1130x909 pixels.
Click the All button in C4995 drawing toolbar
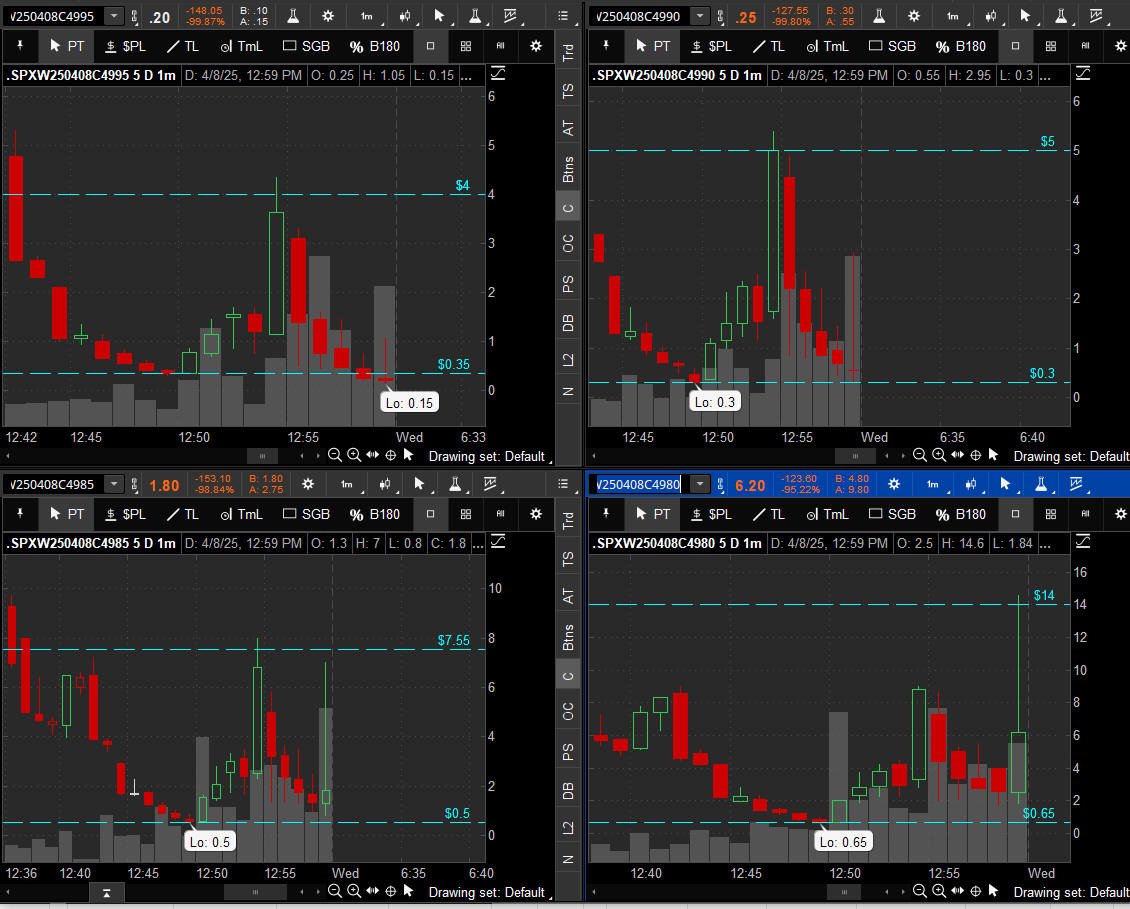pyautogui.click(x=500, y=46)
